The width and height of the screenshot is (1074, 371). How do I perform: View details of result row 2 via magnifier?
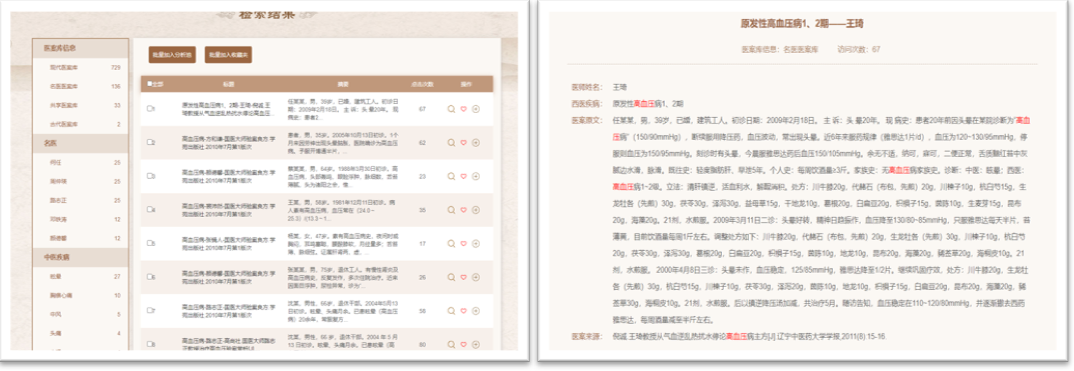(451, 142)
